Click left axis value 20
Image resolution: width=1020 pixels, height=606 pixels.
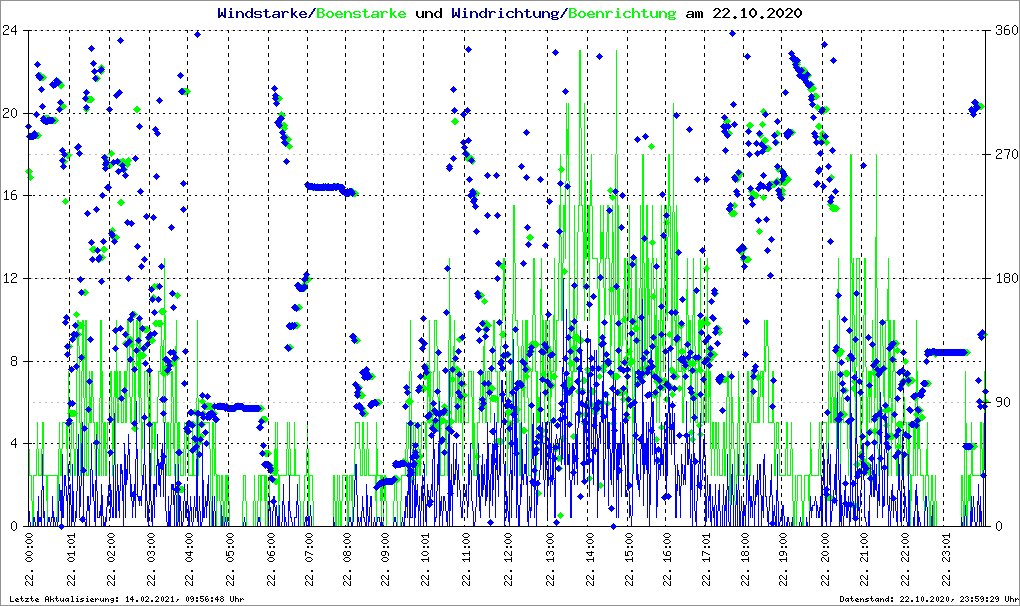click(9, 113)
